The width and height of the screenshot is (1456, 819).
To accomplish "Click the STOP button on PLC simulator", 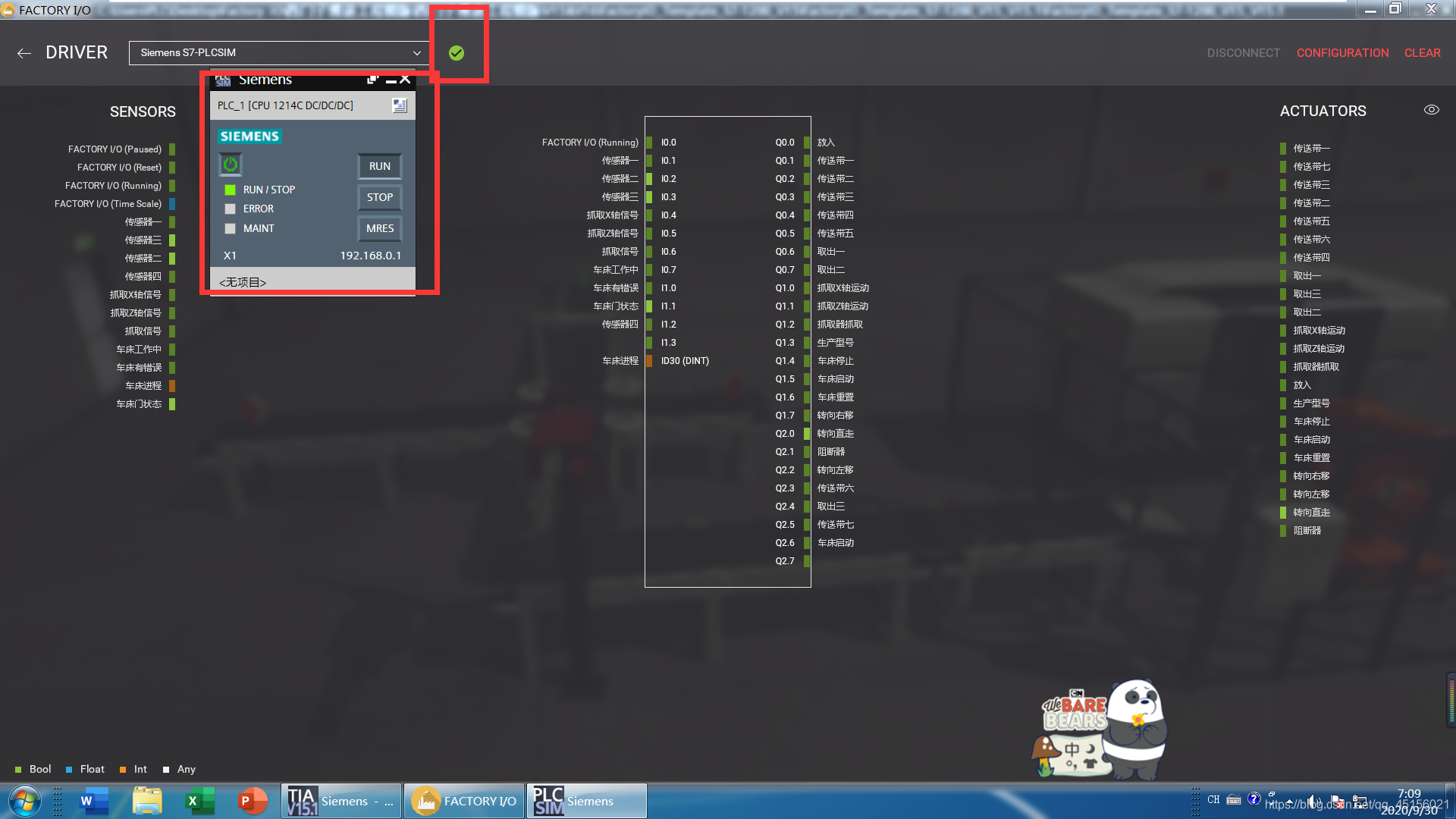I will coord(379,196).
